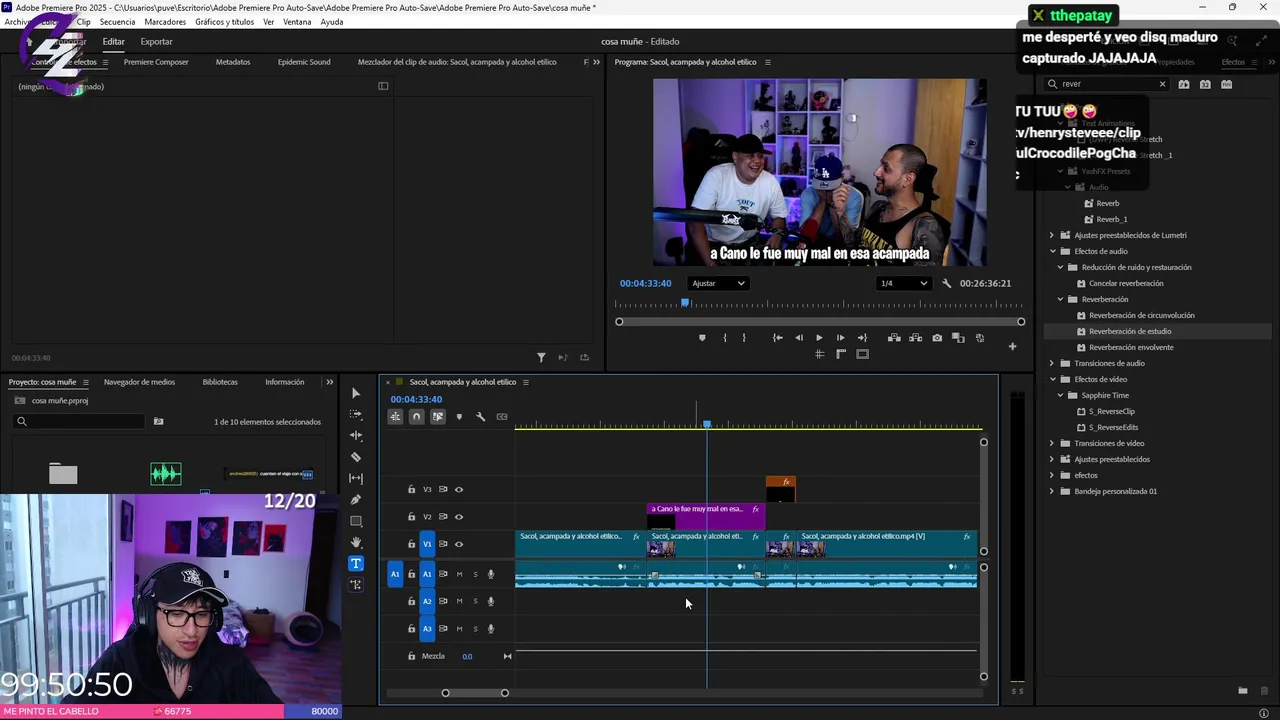Viewport: 1280px width, 720px height.
Task: Clear the effects search field
Action: tap(1162, 84)
